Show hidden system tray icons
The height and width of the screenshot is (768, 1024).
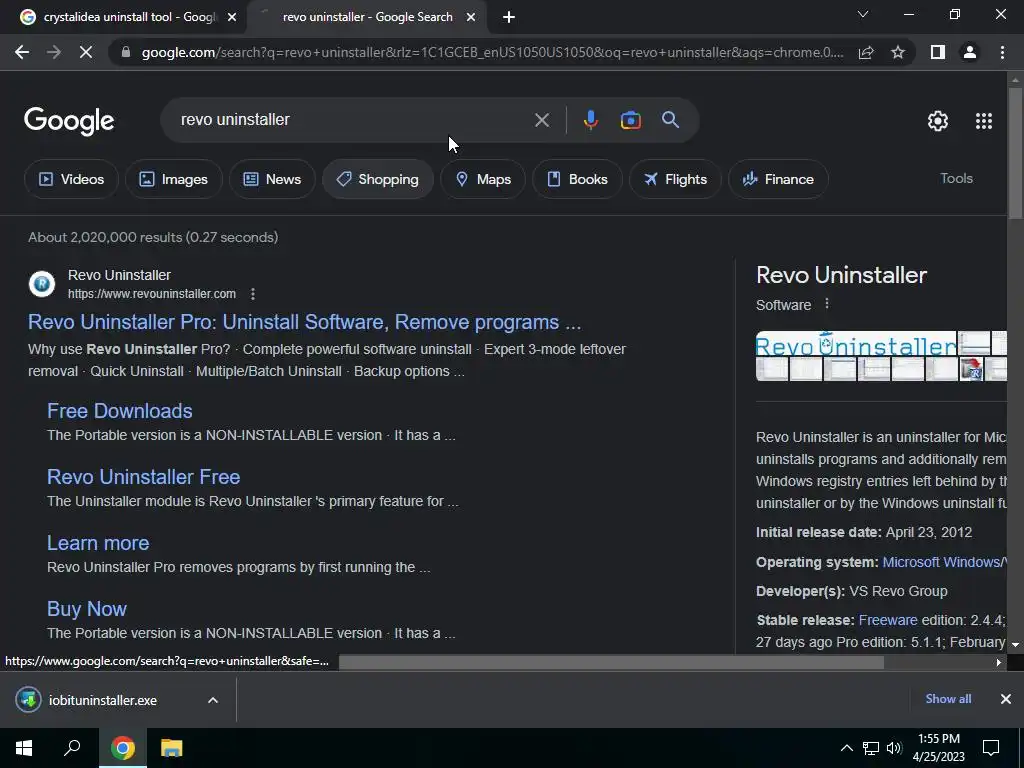(x=846, y=748)
